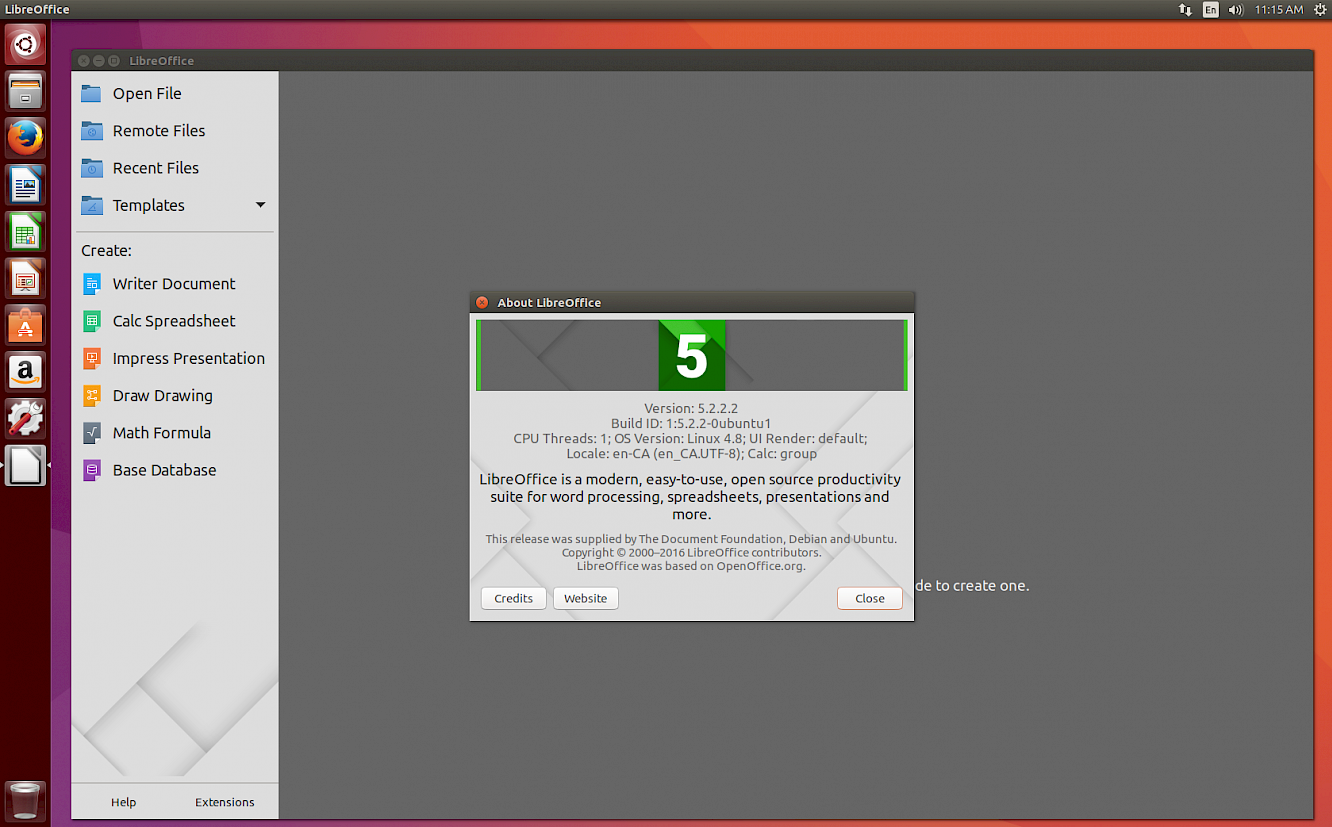Screen dimensions: 1332x827
Task: Click the About LibreOffice title bar
Action: (x=692, y=302)
